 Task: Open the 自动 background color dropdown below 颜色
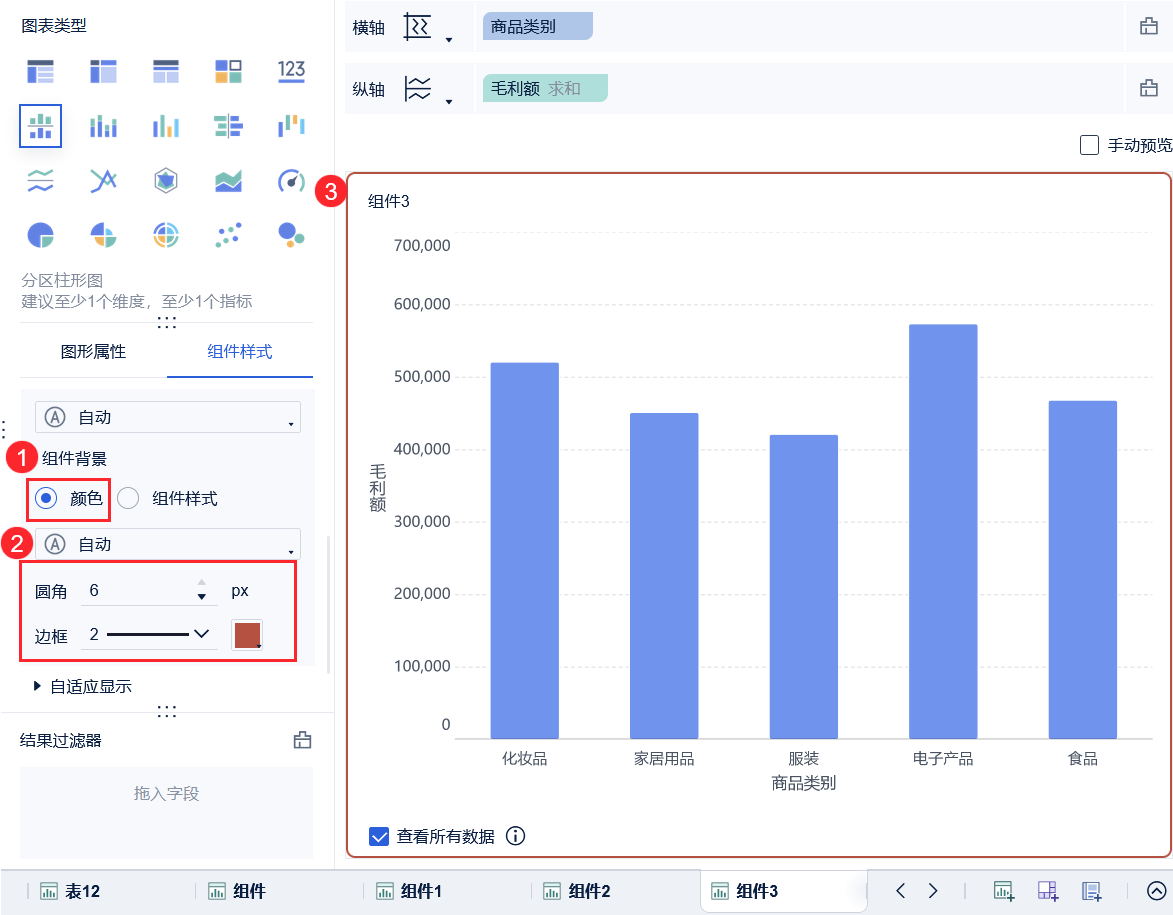tap(168, 544)
